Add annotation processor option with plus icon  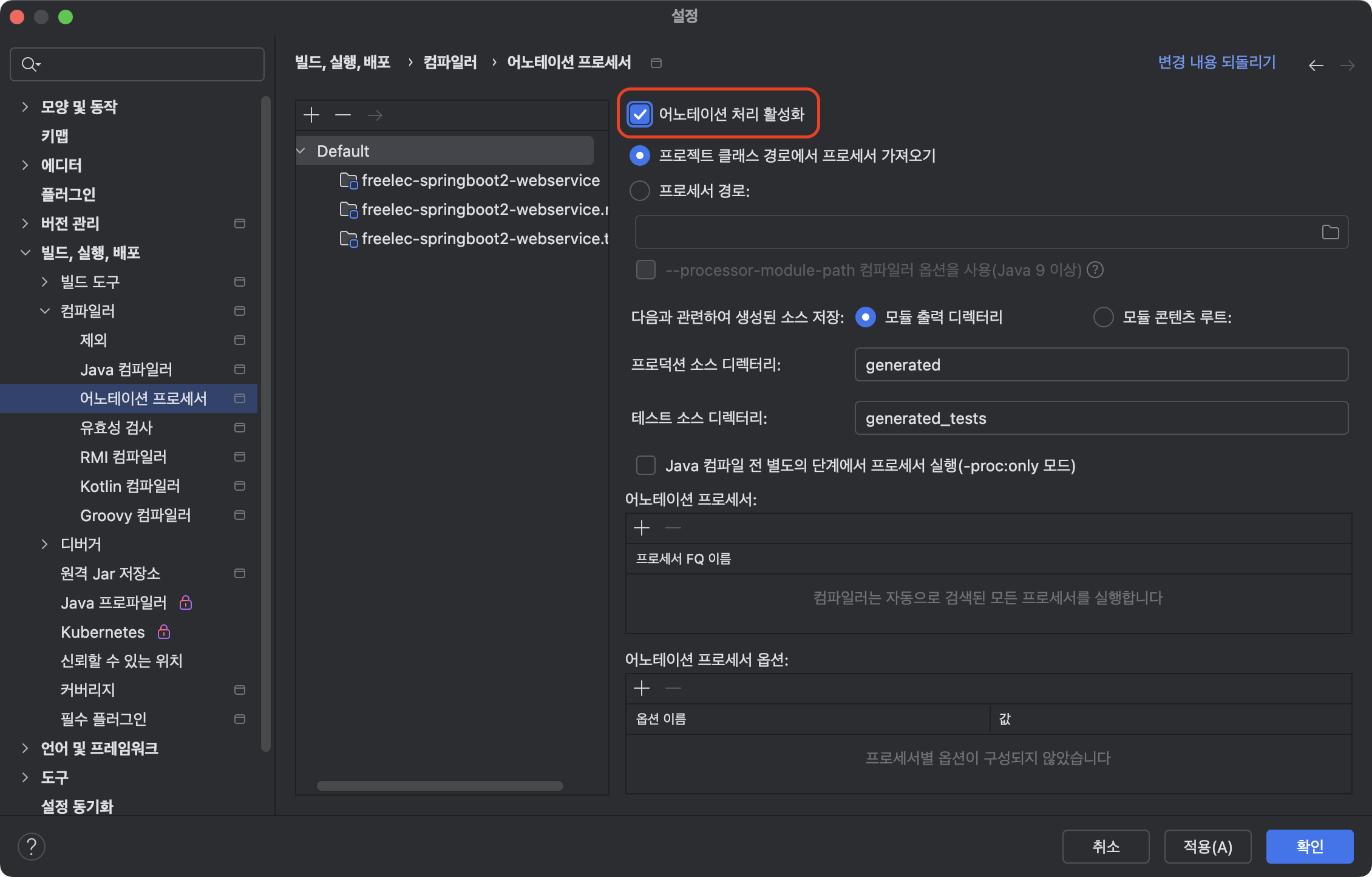point(642,688)
